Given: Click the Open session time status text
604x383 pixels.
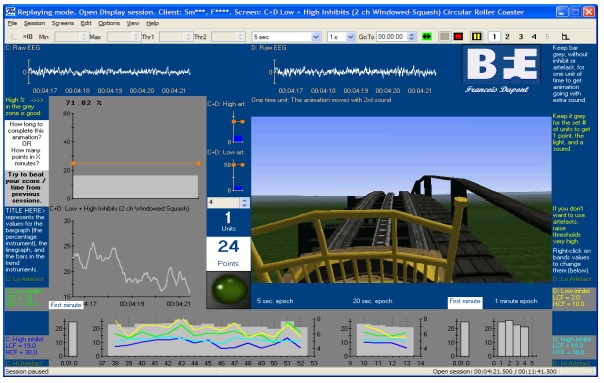Looking at the screenshot, I should point(495,372).
